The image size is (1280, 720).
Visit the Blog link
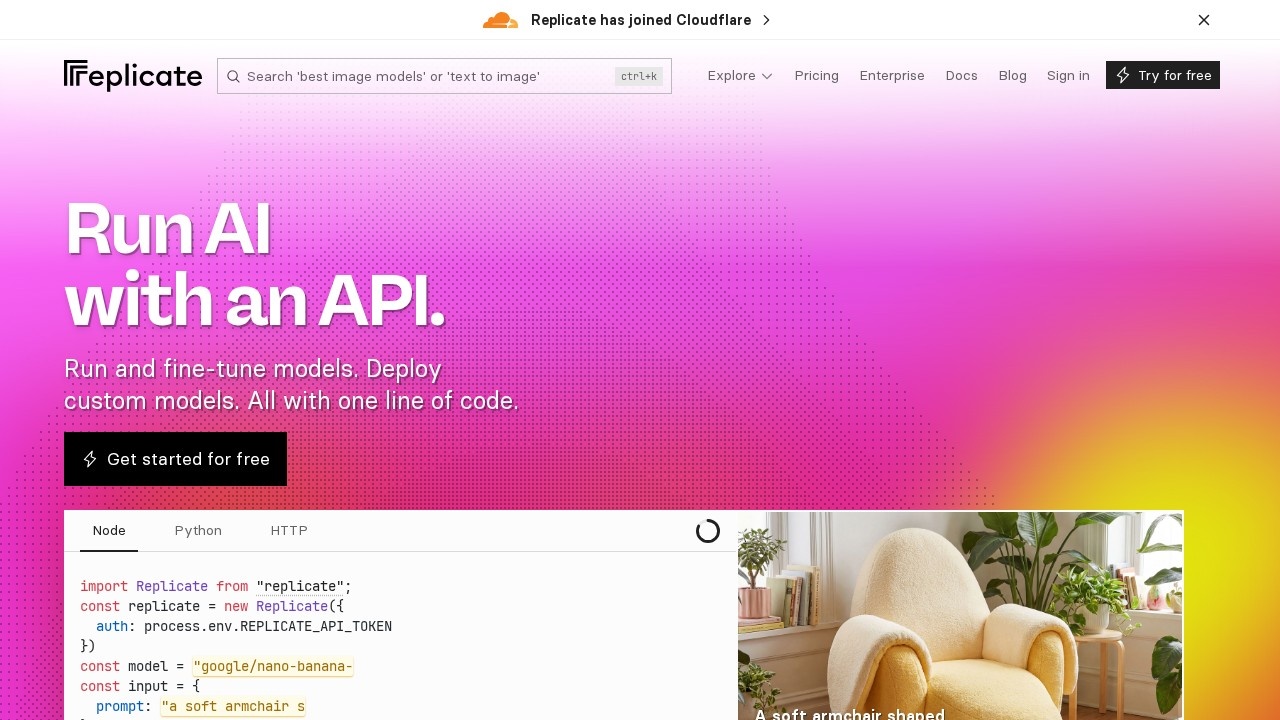click(x=1012, y=76)
